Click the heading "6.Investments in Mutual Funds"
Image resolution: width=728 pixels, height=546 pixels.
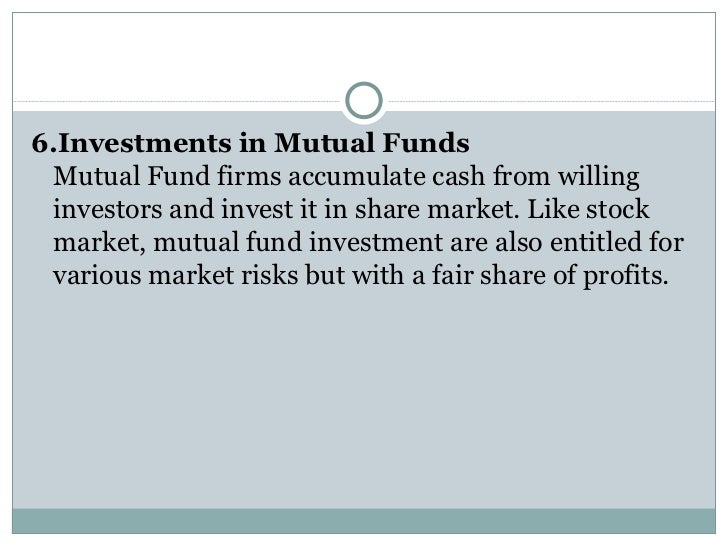click(251, 143)
